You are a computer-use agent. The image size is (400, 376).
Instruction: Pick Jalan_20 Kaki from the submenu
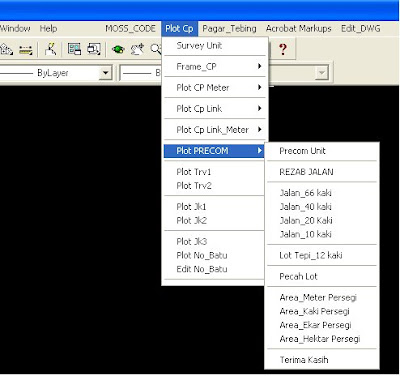[x=322, y=221]
